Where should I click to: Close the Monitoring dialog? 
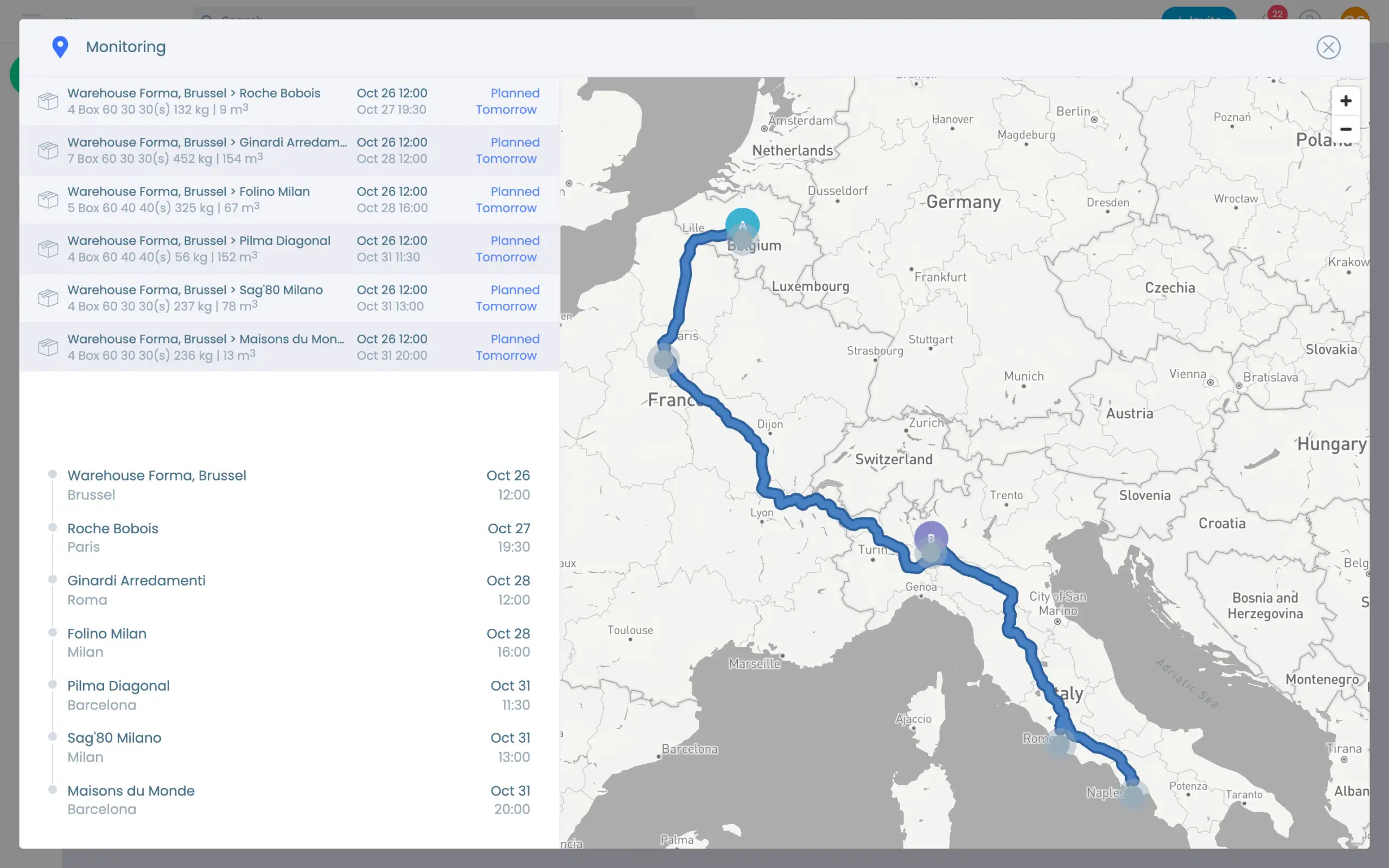(1328, 47)
